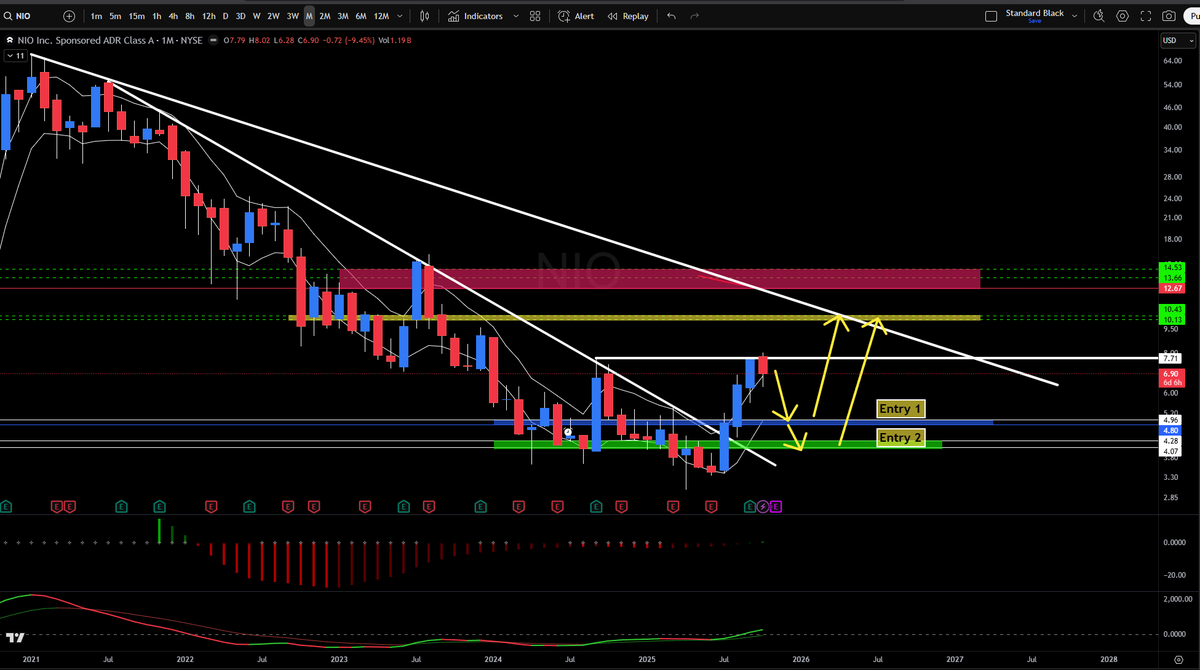Click the blue 4.80 price label
1200x670 pixels.
(1169, 430)
